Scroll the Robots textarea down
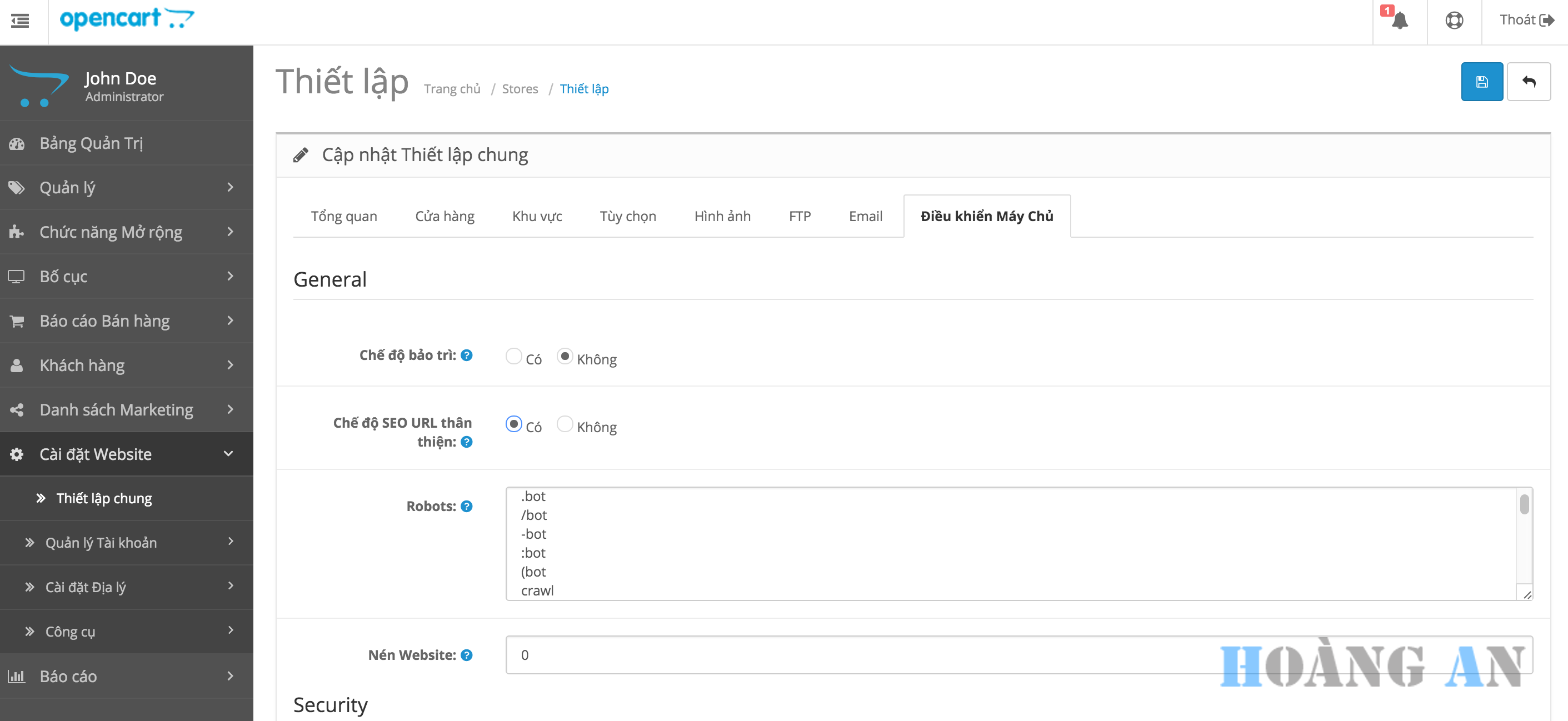Image resolution: width=1568 pixels, height=721 pixels. pos(1526,570)
